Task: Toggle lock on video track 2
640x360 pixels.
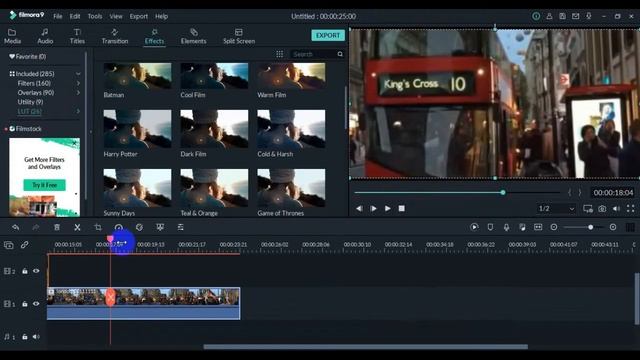Action: 25,271
